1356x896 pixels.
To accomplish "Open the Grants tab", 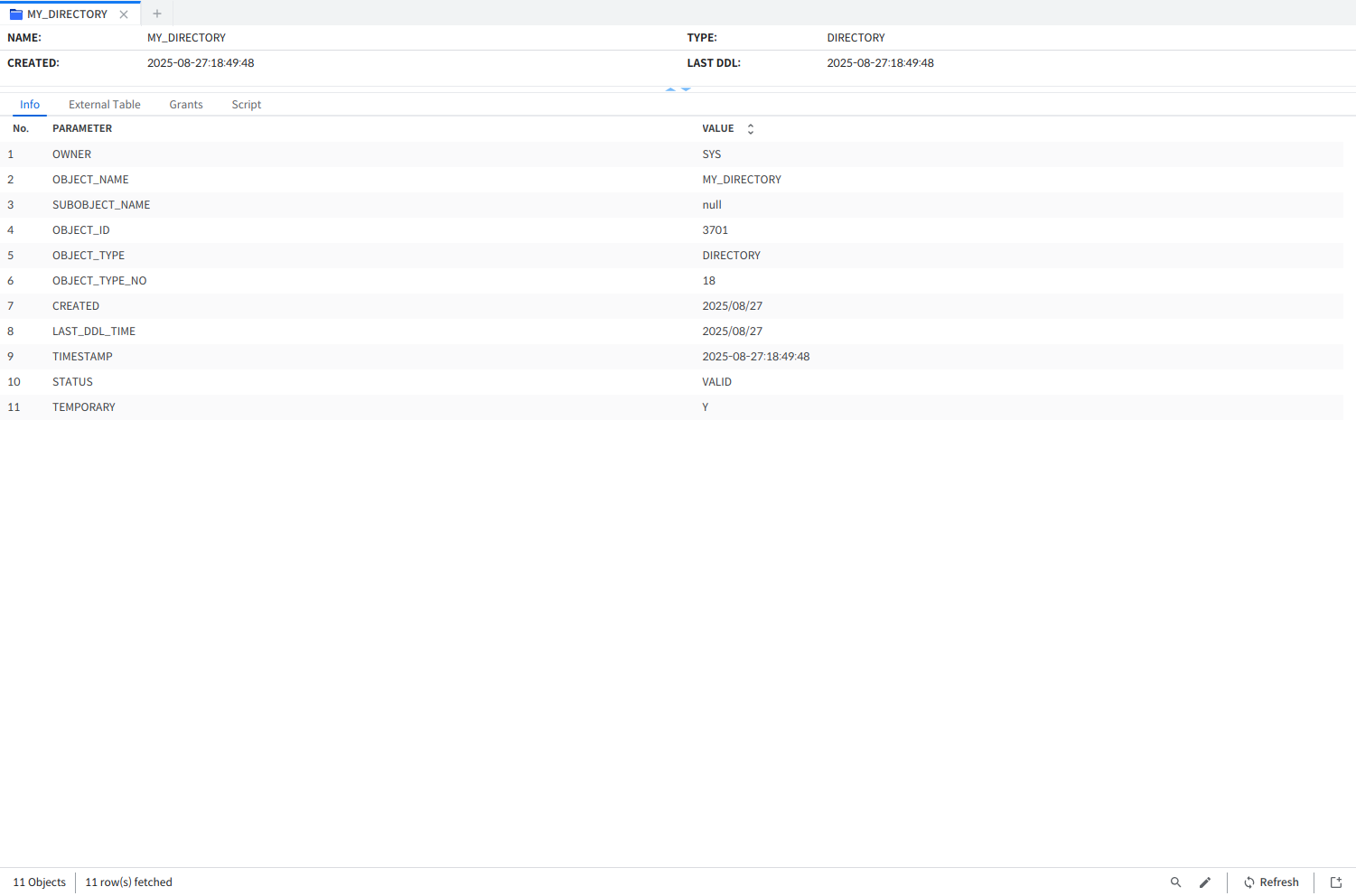I will pyautogui.click(x=185, y=105).
